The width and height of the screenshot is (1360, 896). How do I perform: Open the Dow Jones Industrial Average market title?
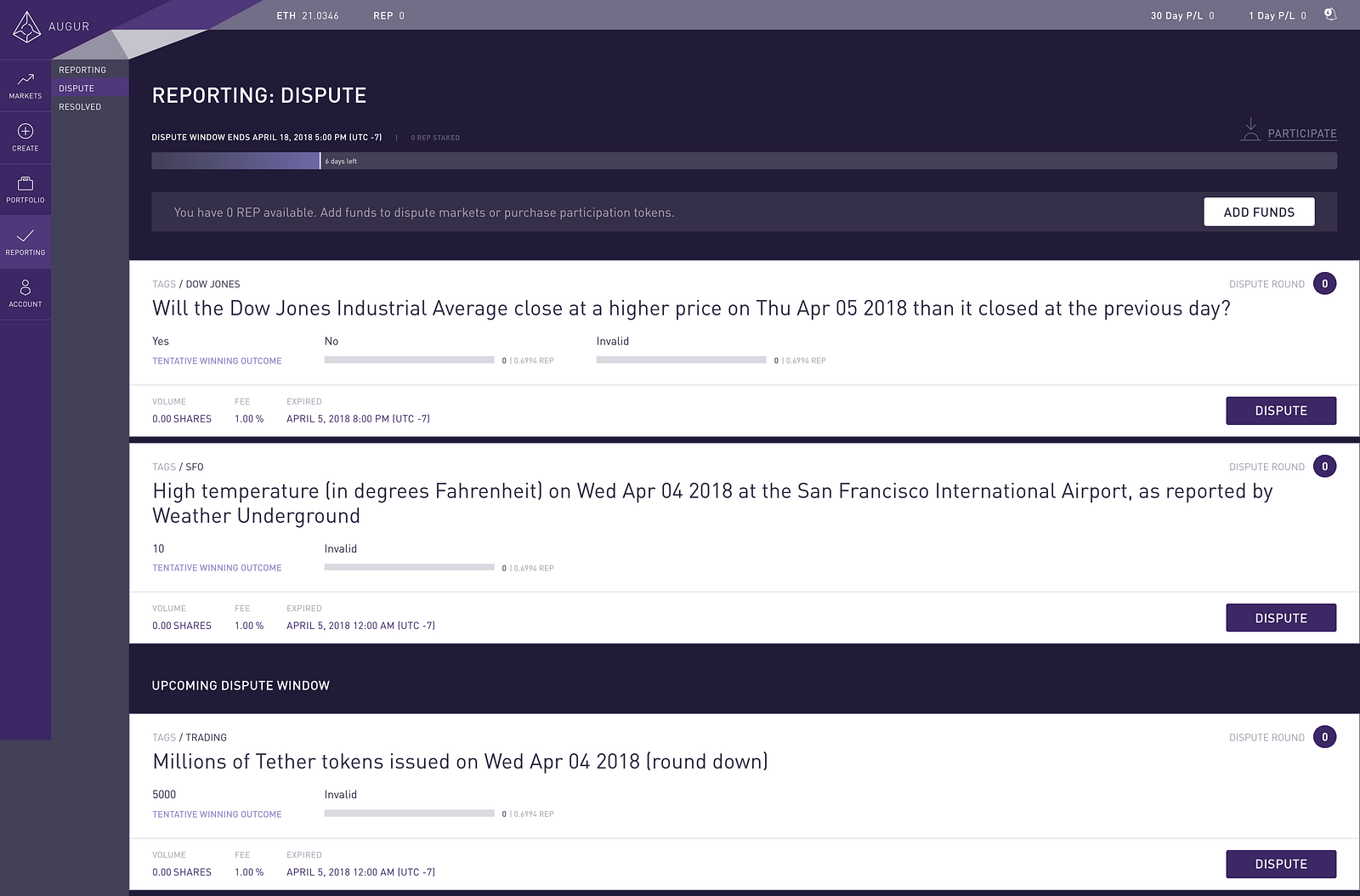pos(691,309)
